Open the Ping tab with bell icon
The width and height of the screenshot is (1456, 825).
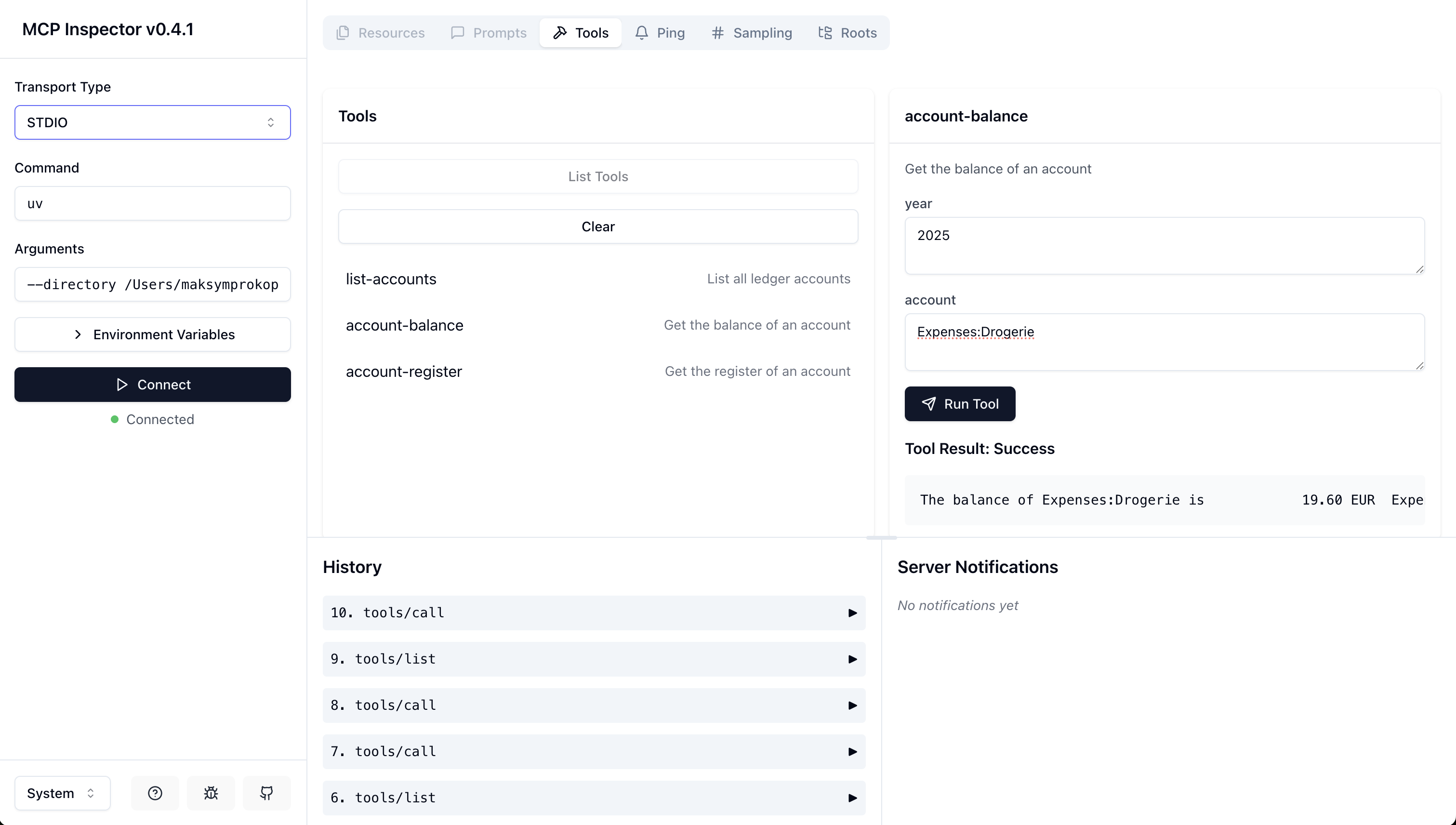pos(660,33)
